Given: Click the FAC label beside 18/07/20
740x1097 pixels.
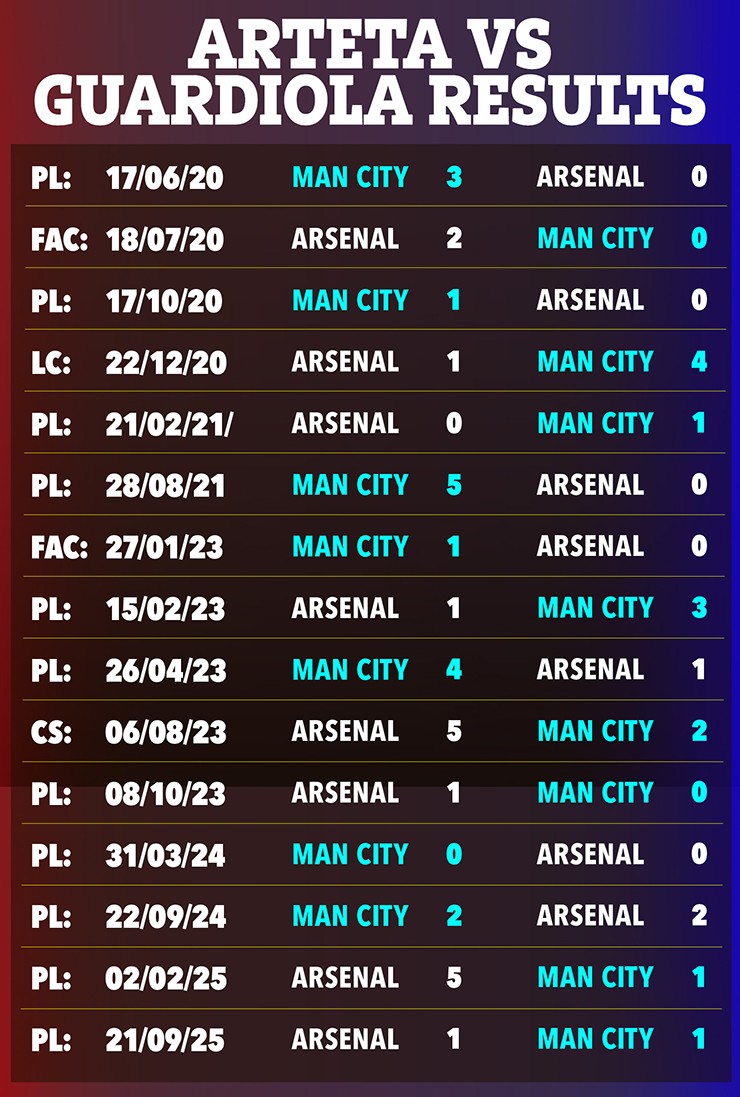Looking at the screenshot, I should coord(58,240).
